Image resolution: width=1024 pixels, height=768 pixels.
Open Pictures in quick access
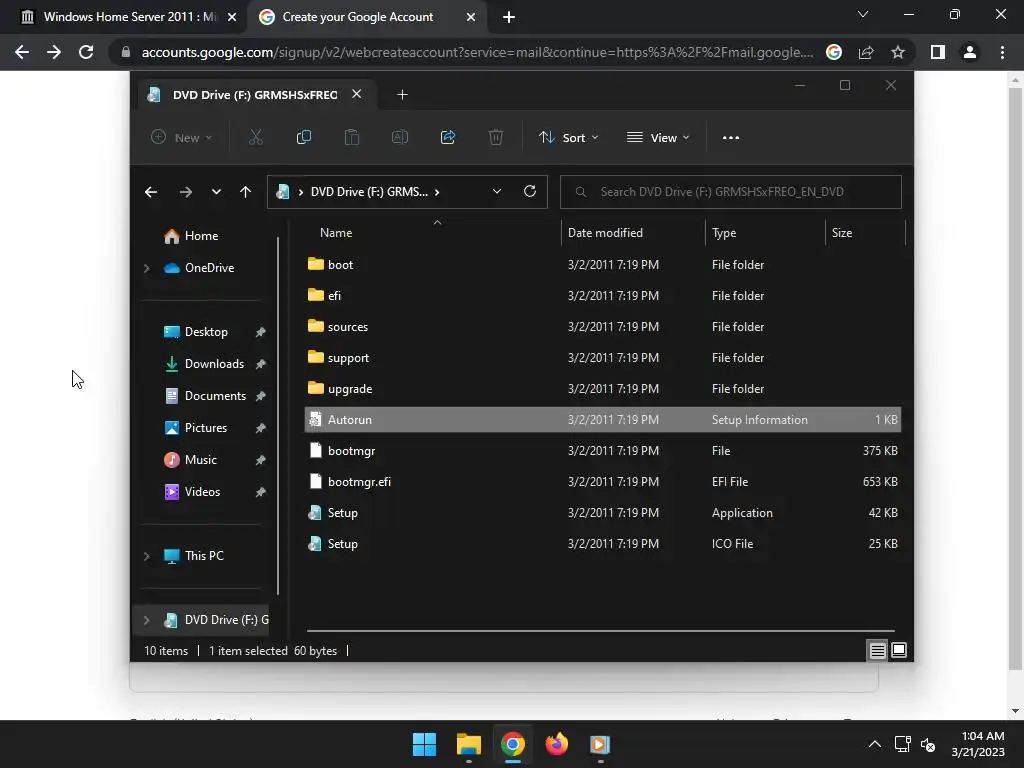[205, 428]
